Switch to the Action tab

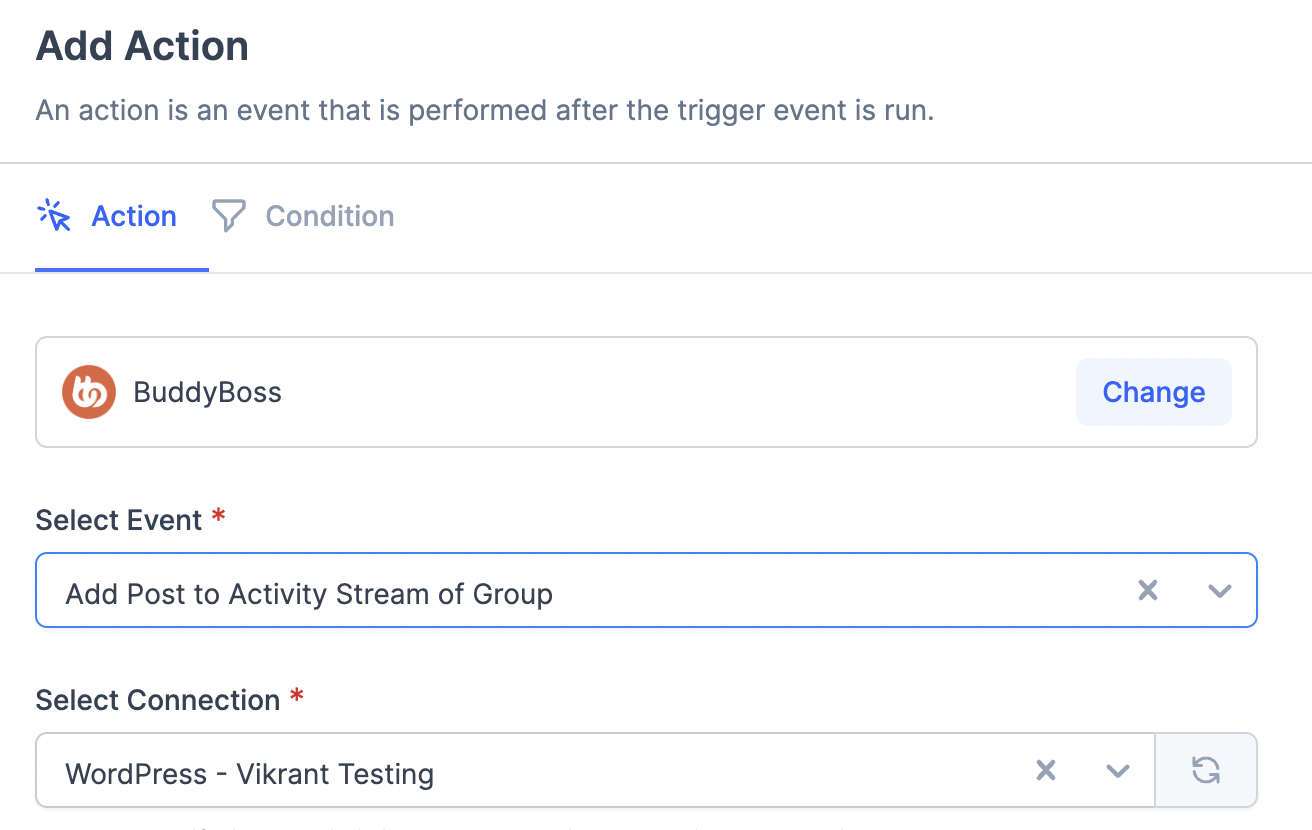point(133,216)
